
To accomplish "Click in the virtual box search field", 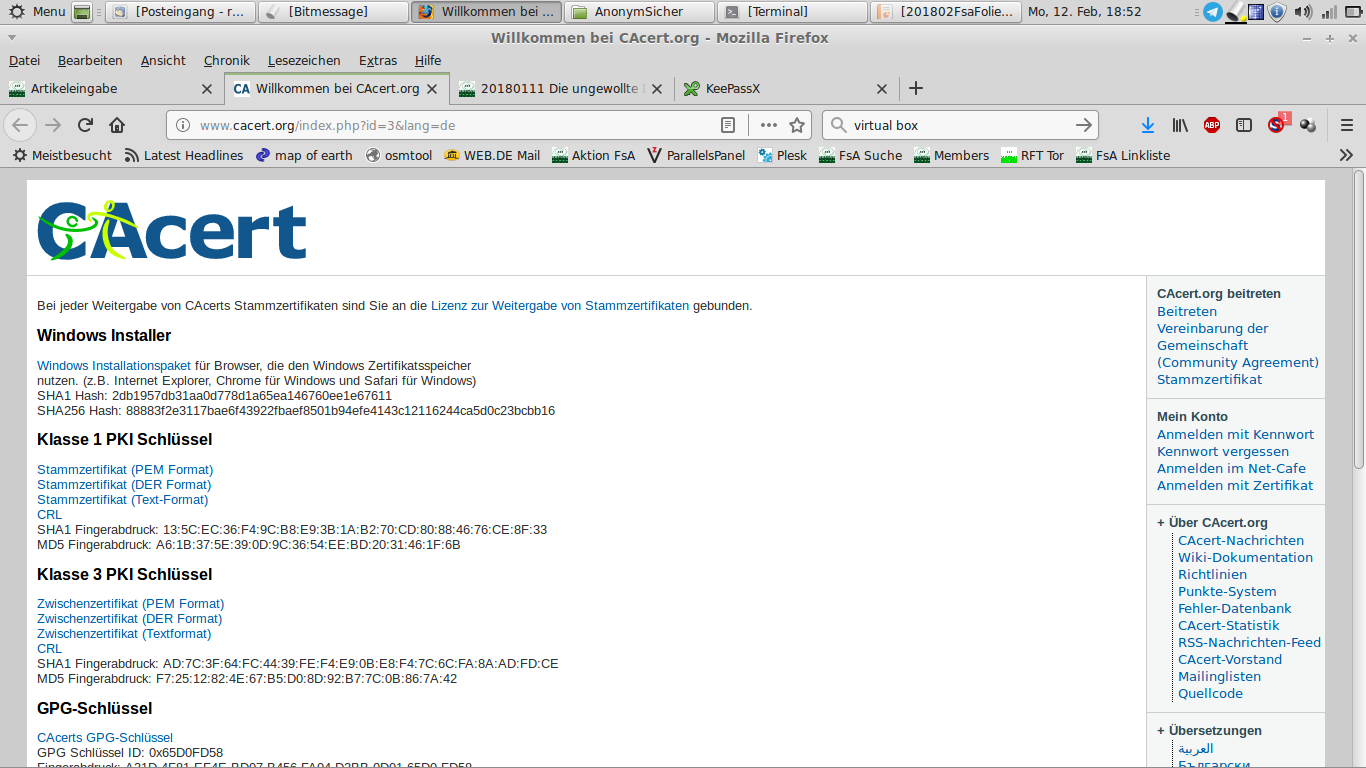I will [x=960, y=125].
